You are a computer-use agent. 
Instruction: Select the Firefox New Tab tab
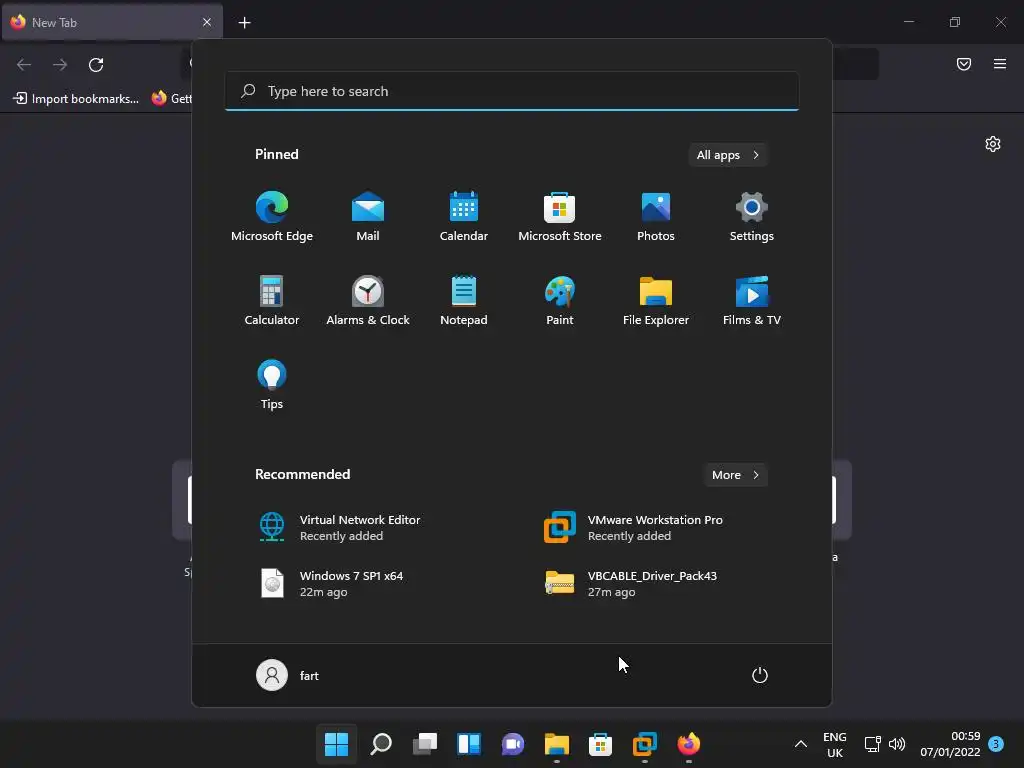point(112,22)
